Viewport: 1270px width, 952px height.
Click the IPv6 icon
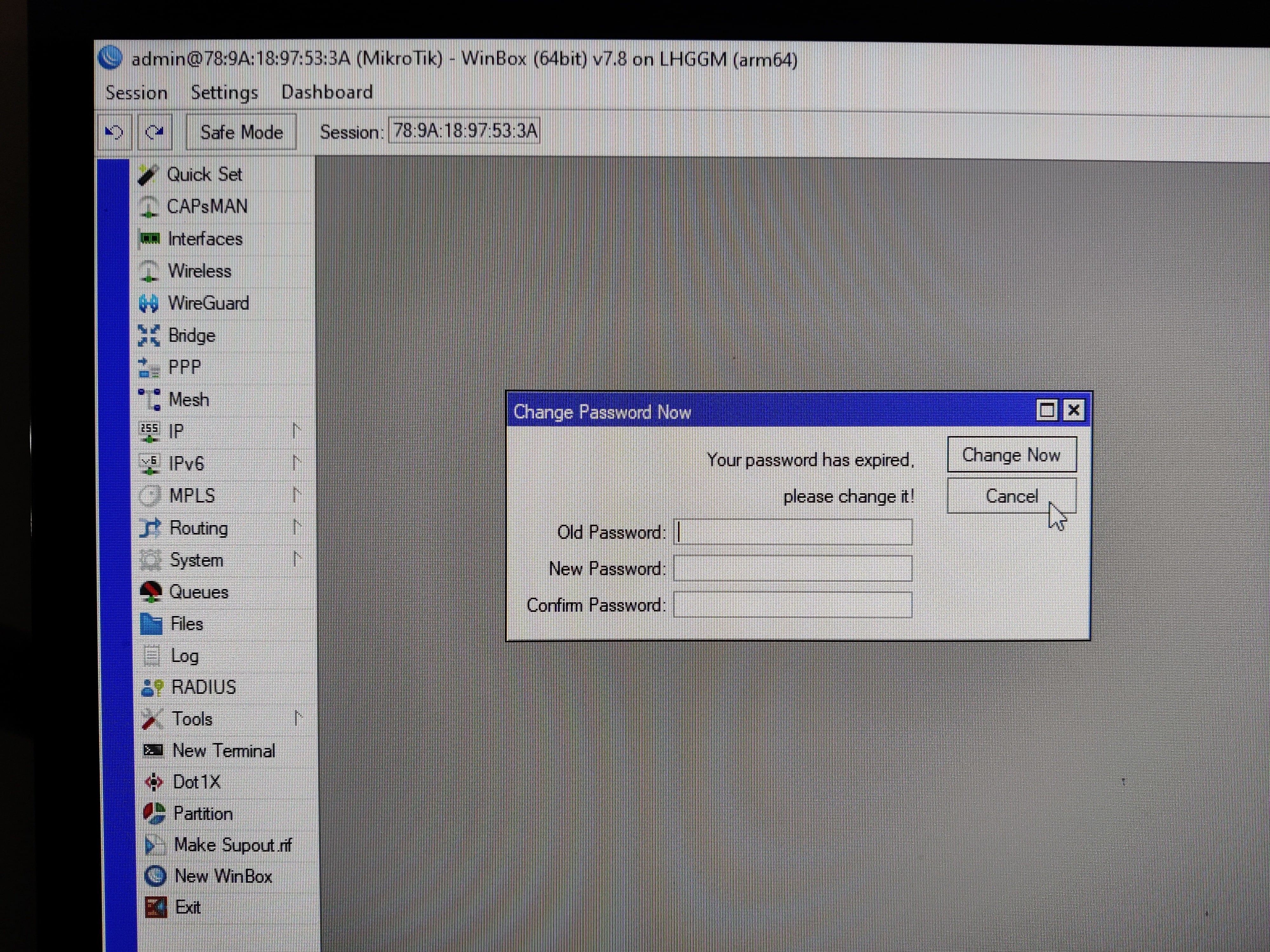[x=150, y=464]
